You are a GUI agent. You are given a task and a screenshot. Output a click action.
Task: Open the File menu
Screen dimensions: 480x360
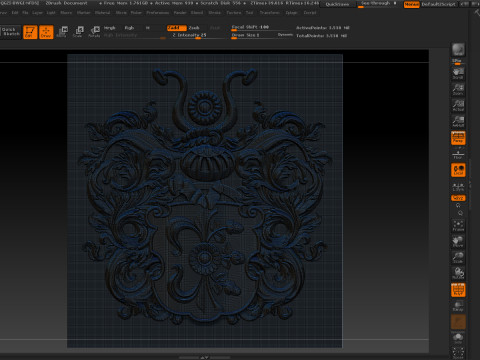(25, 13)
